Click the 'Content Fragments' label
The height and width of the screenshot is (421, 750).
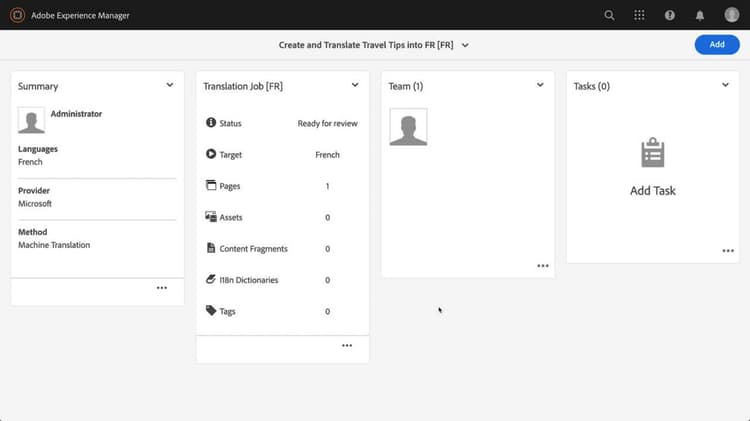tap(254, 249)
